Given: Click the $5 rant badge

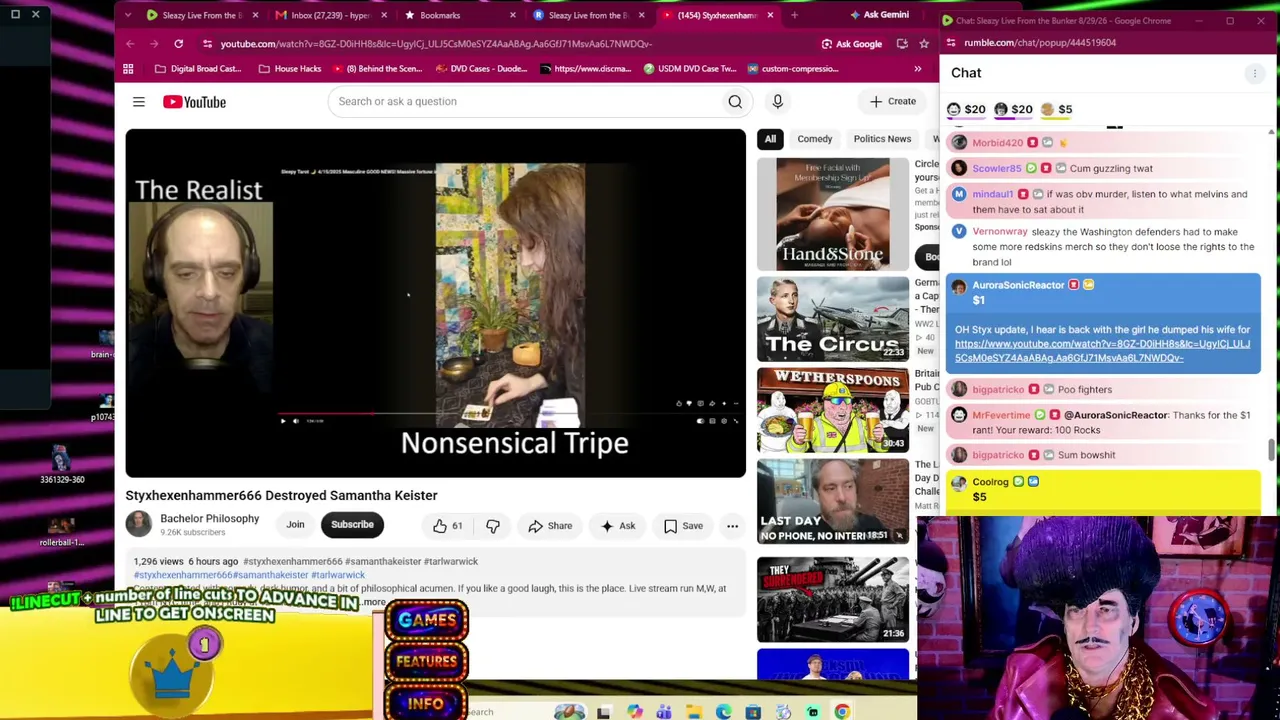Looking at the screenshot, I should pos(1056,110).
